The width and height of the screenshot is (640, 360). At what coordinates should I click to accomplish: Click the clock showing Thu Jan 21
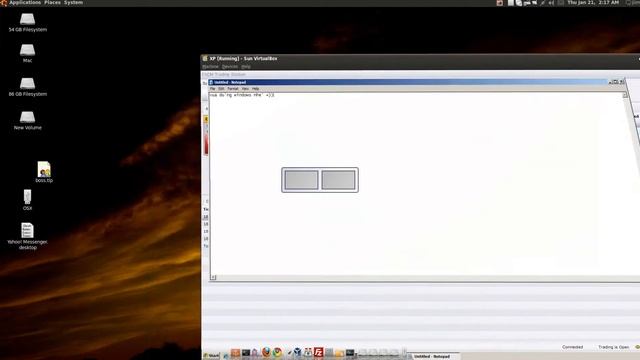(593, 2)
